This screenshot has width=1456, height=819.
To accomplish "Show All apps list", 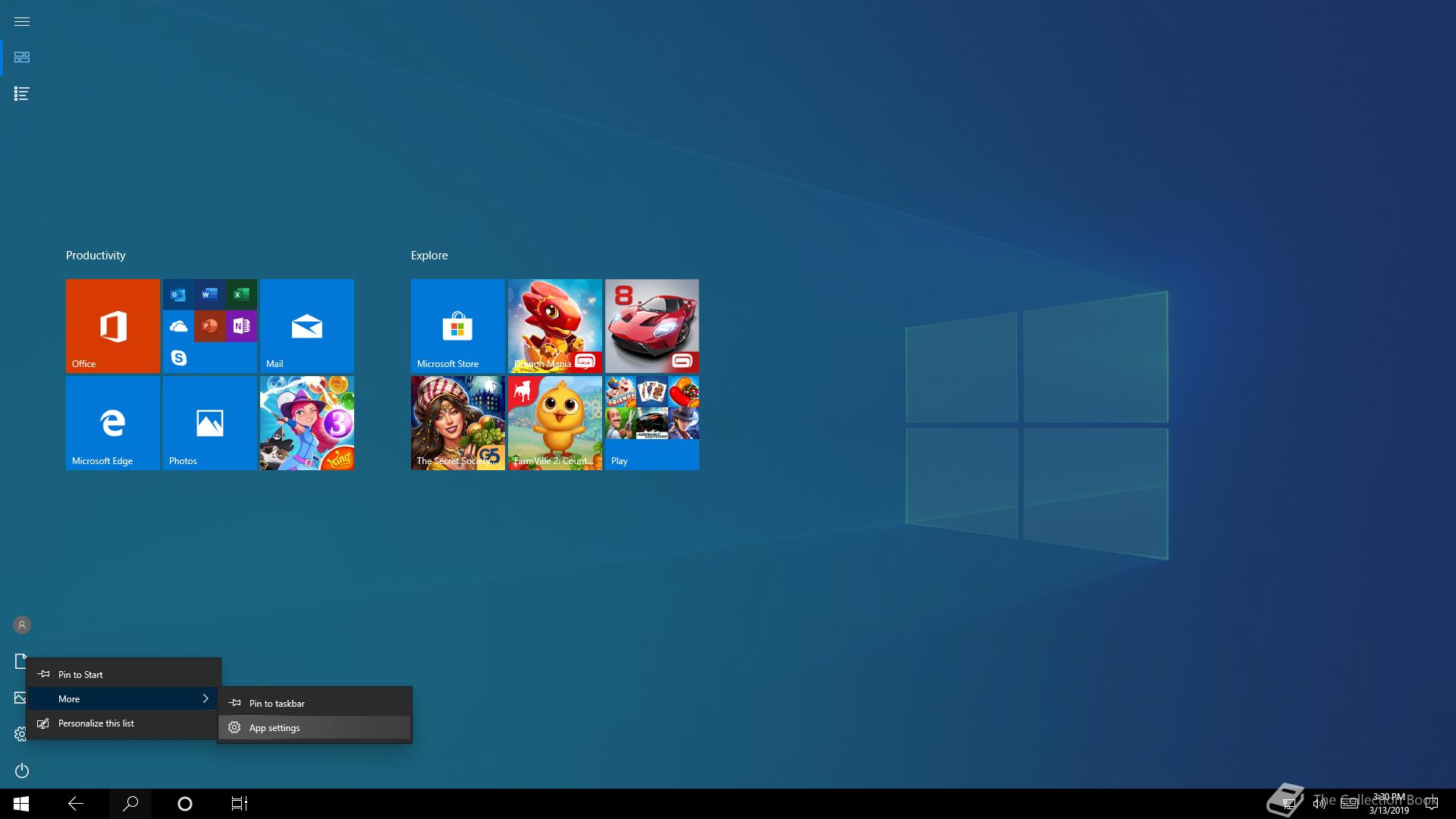I will point(22,94).
